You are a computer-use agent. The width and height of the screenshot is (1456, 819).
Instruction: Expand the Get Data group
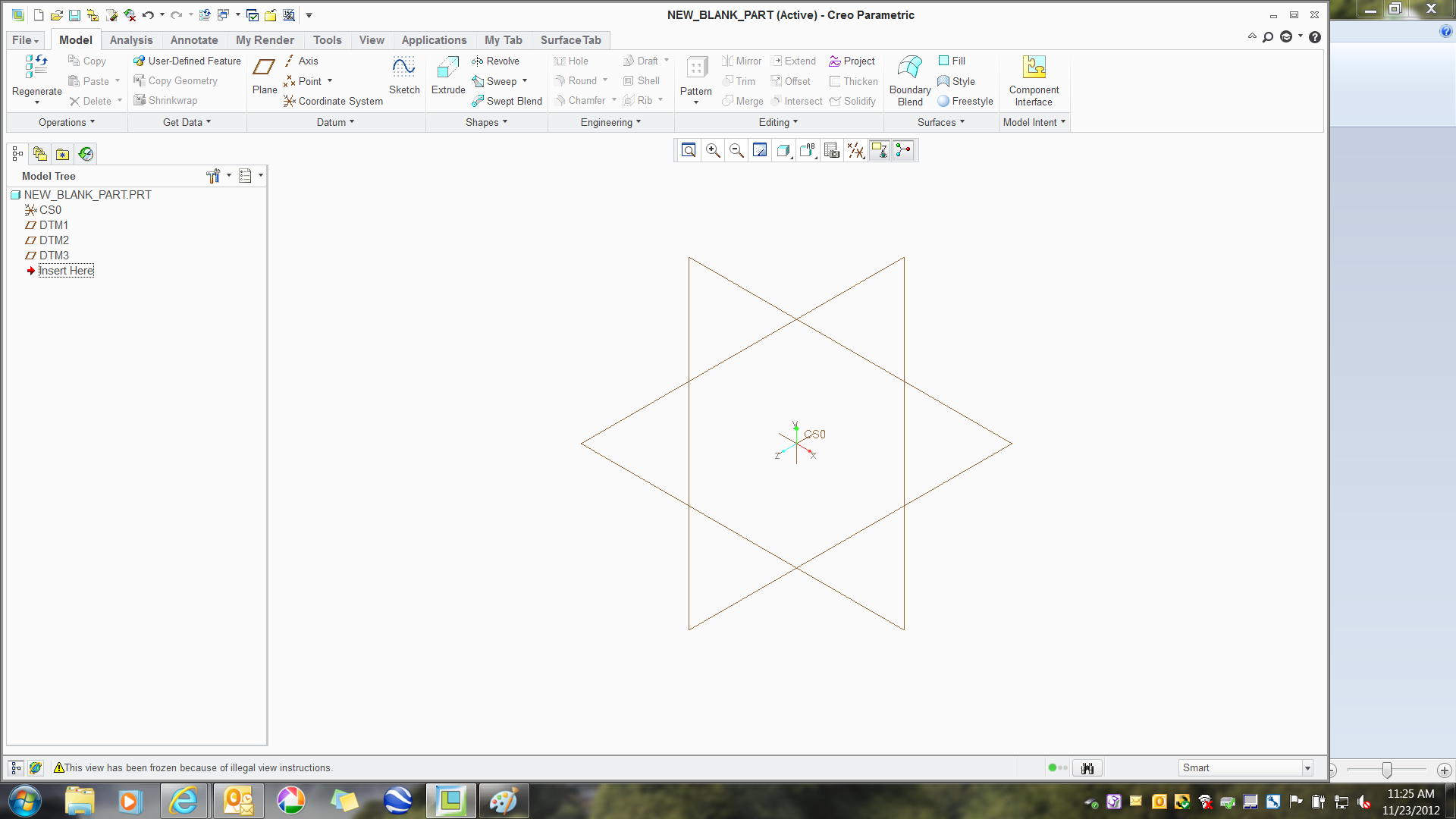[187, 122]
